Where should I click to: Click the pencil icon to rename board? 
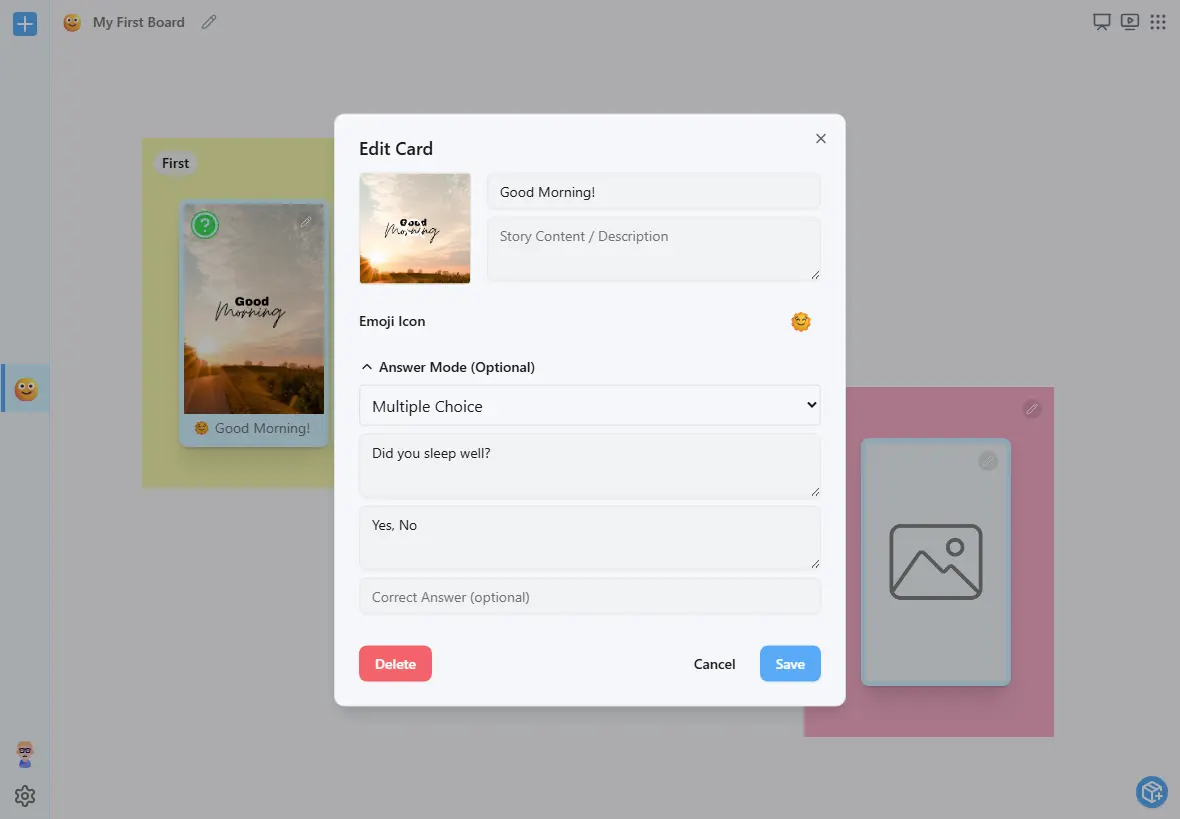(x=209, y=23)
